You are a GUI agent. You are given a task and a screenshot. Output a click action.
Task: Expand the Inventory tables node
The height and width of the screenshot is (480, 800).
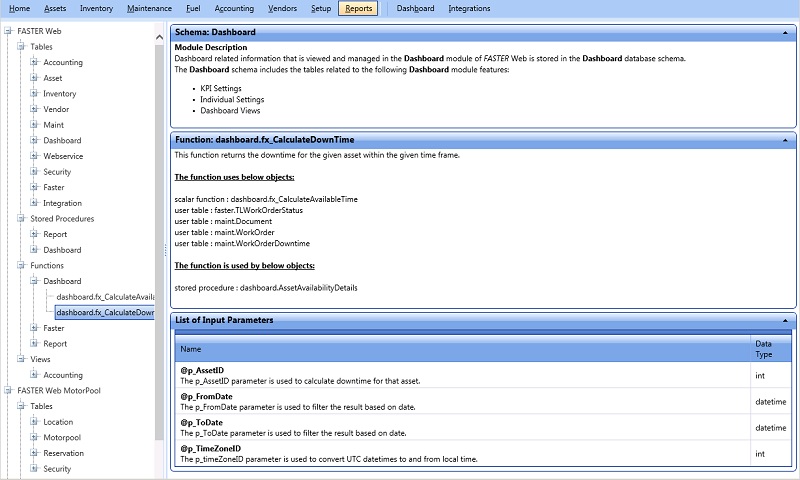click(x=33, y=94)
